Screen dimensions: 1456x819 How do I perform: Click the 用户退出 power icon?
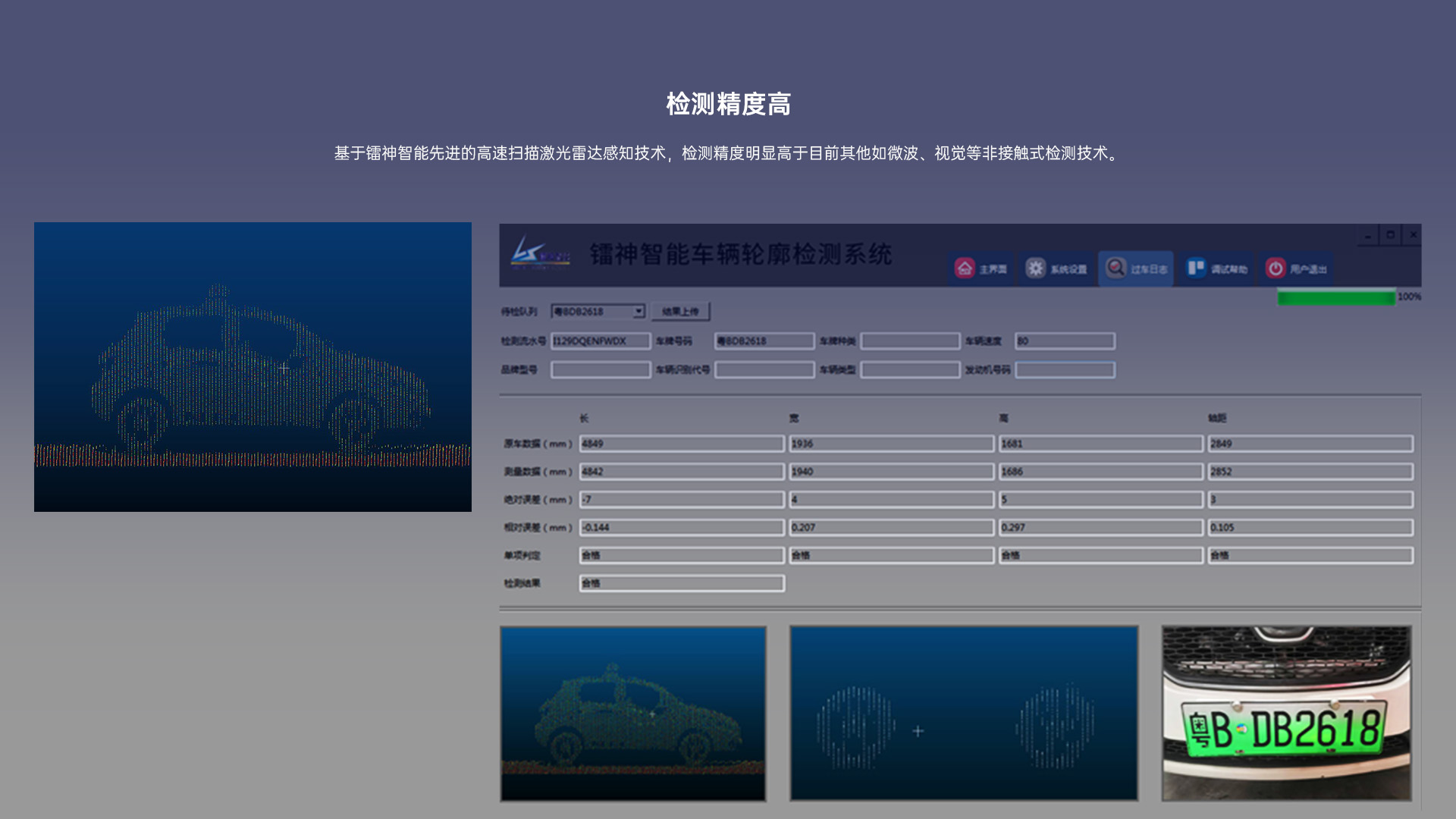click(1276, 268)
